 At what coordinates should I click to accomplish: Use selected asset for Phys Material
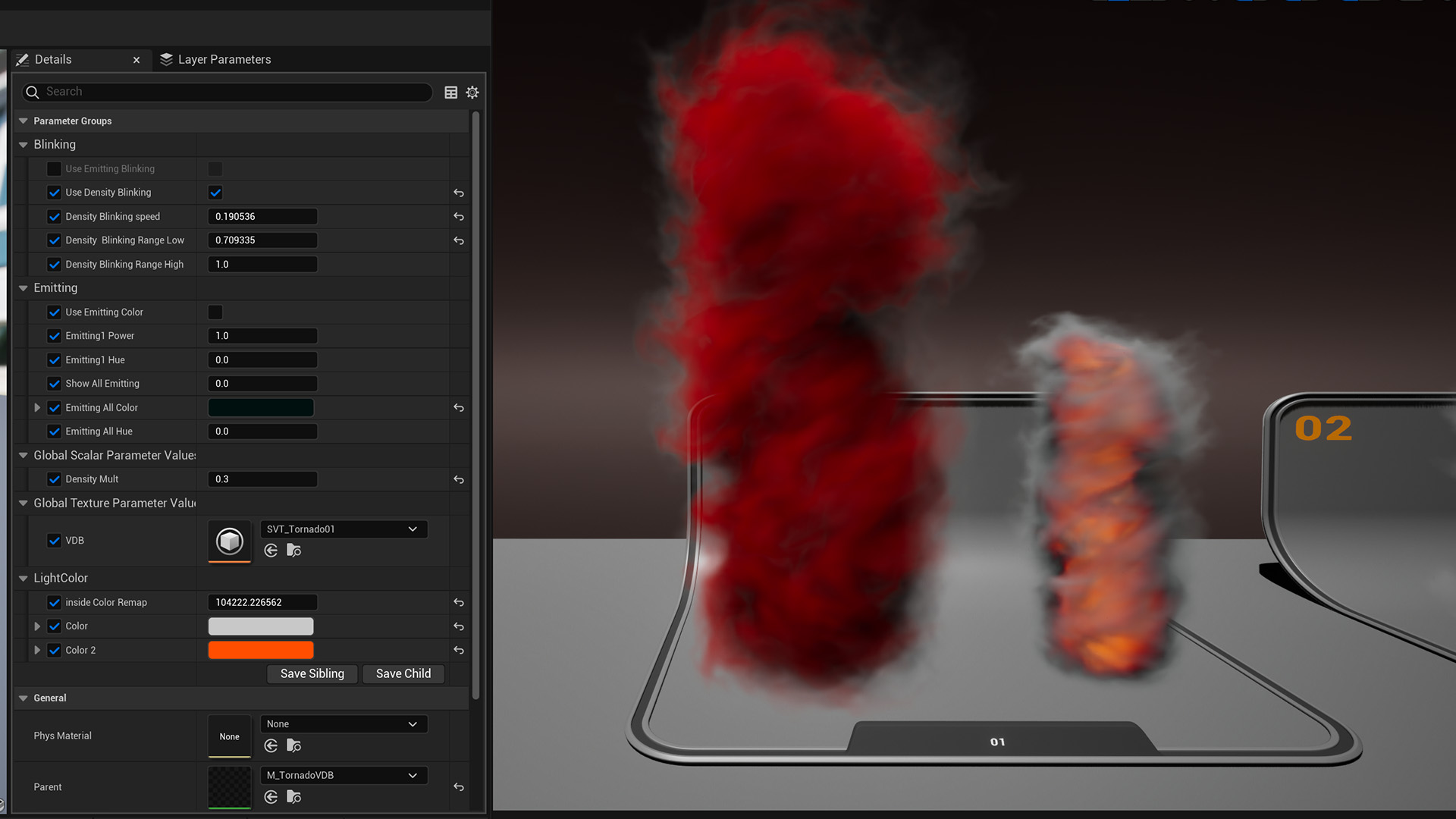[x=271, y=746]
